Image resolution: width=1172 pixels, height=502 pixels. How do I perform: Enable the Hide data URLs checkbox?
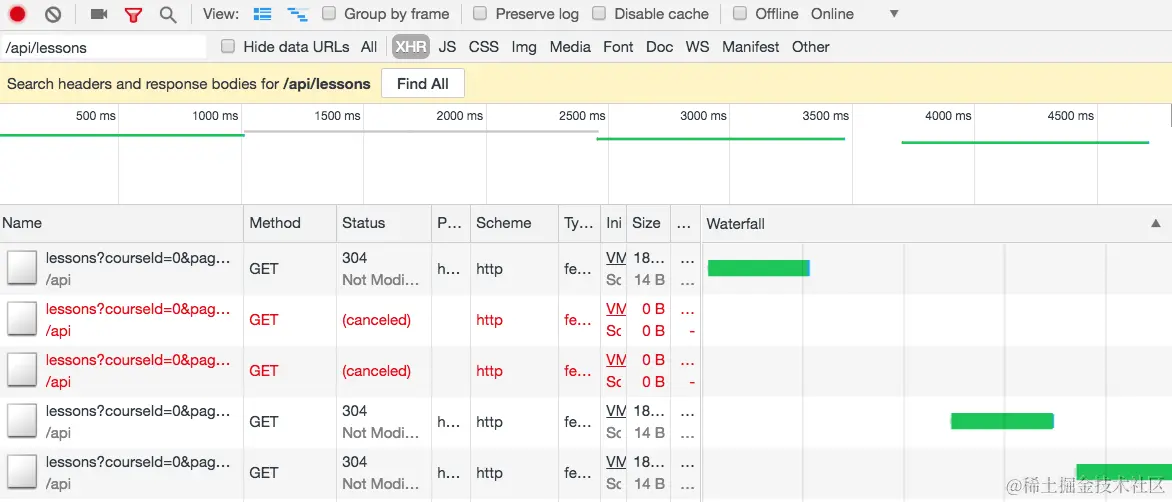pyautogui.click(x=228, y=46)
